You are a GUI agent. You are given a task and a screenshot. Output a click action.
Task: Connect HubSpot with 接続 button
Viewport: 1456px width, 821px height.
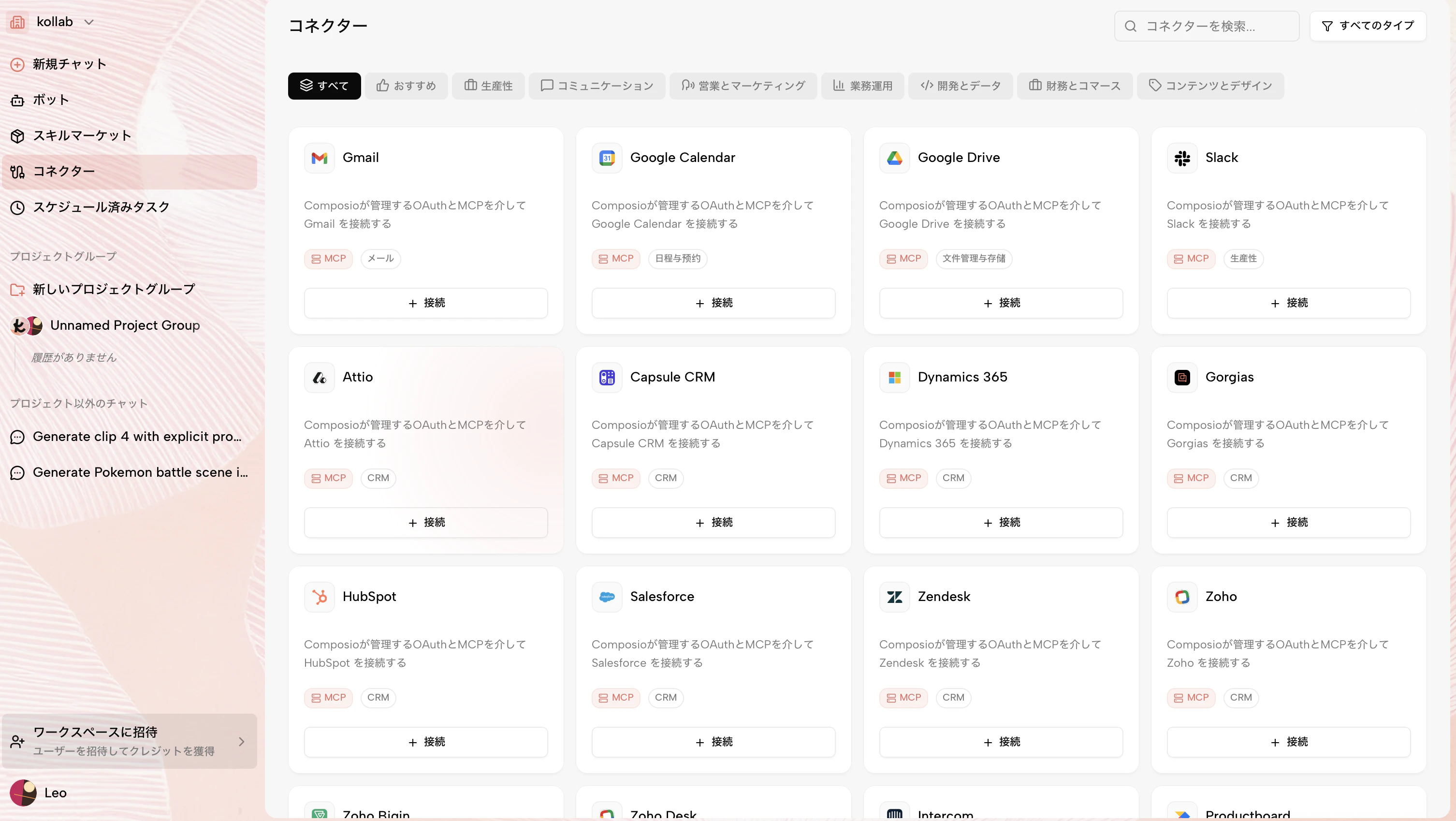(426, 742)
